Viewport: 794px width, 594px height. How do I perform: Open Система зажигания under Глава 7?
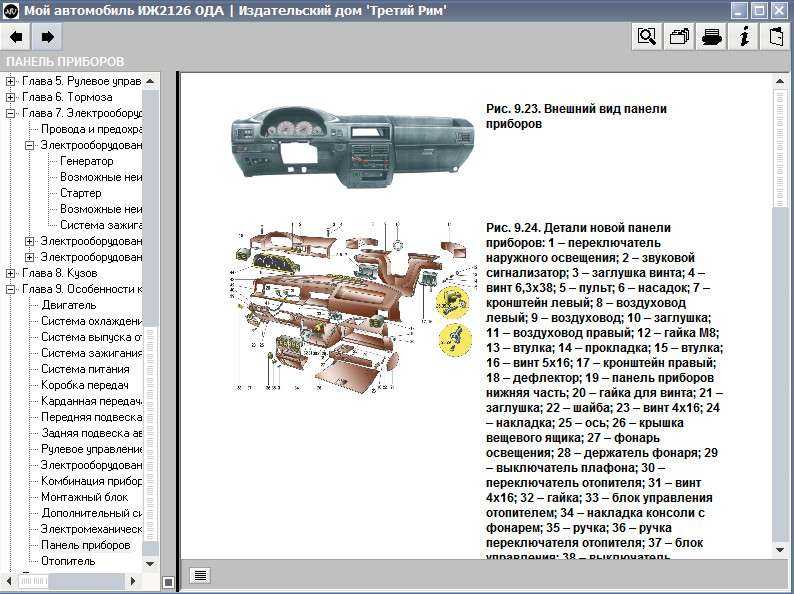point(101,225)
